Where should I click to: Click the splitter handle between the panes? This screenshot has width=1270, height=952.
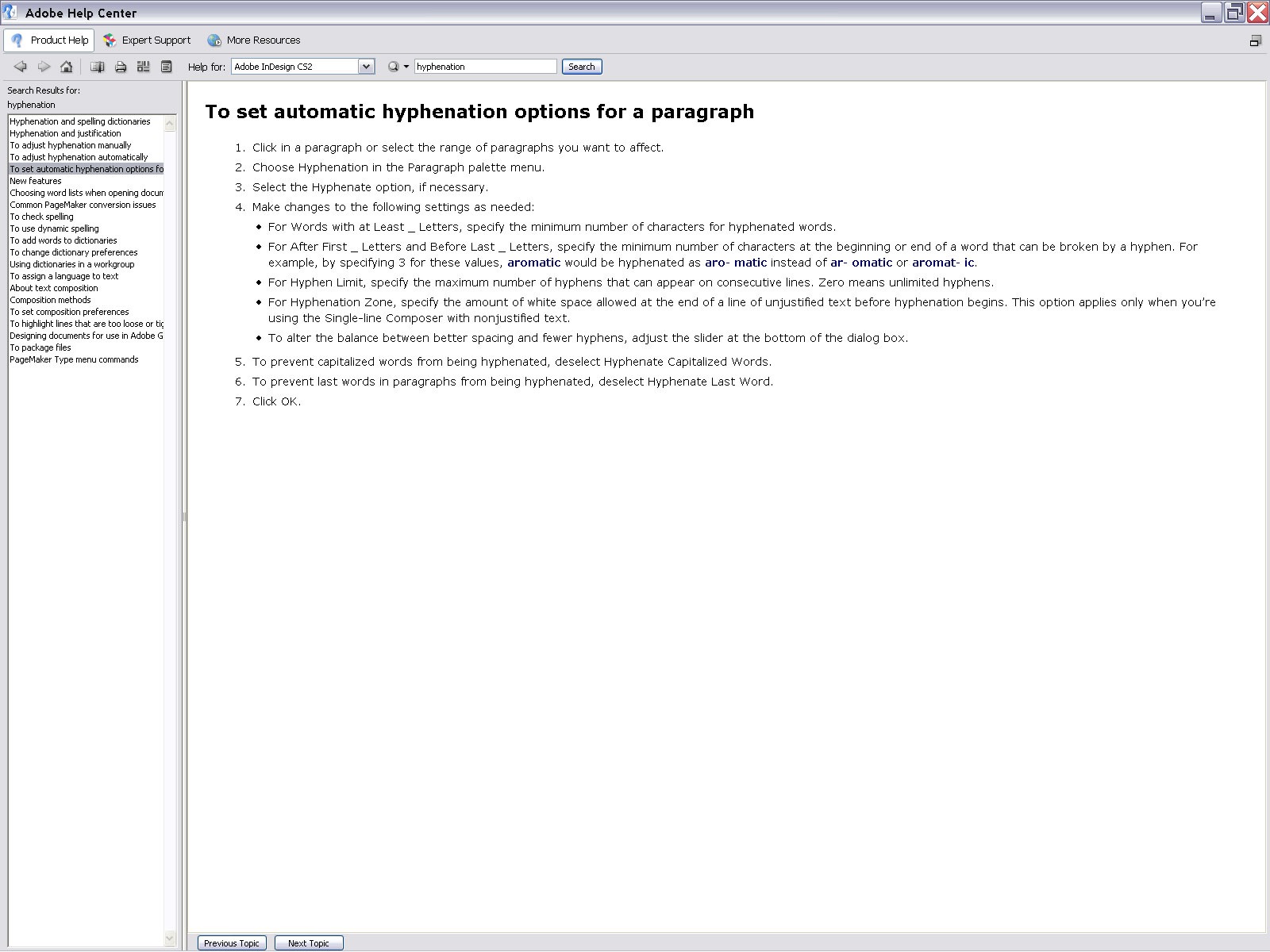tap(184, 516)
